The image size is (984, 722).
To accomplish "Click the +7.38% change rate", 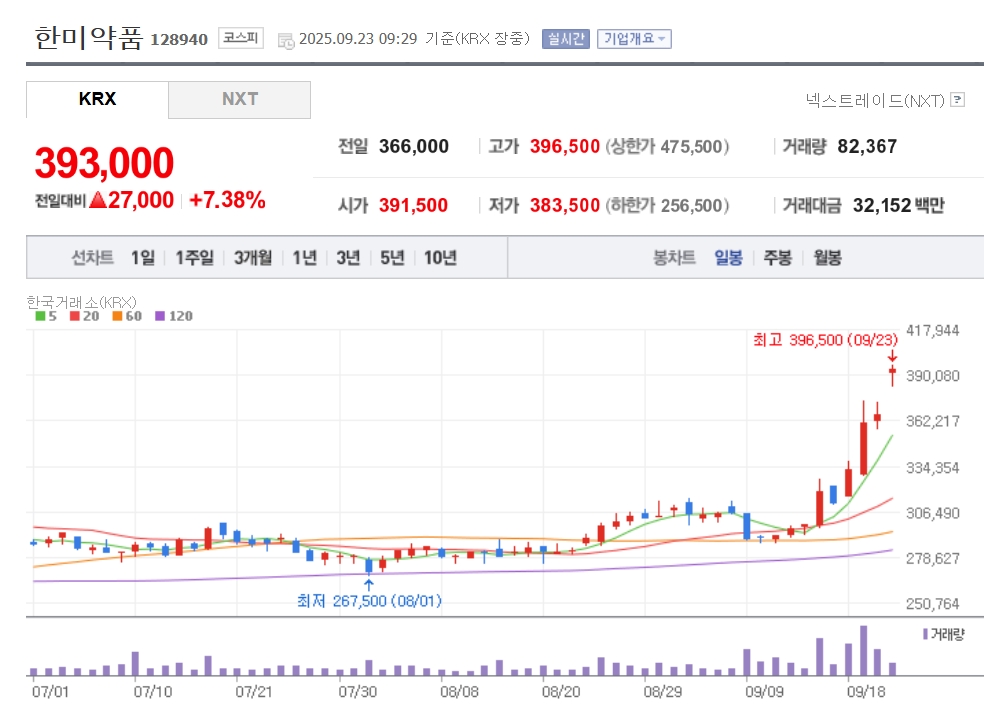I will [x=227, y=200].
